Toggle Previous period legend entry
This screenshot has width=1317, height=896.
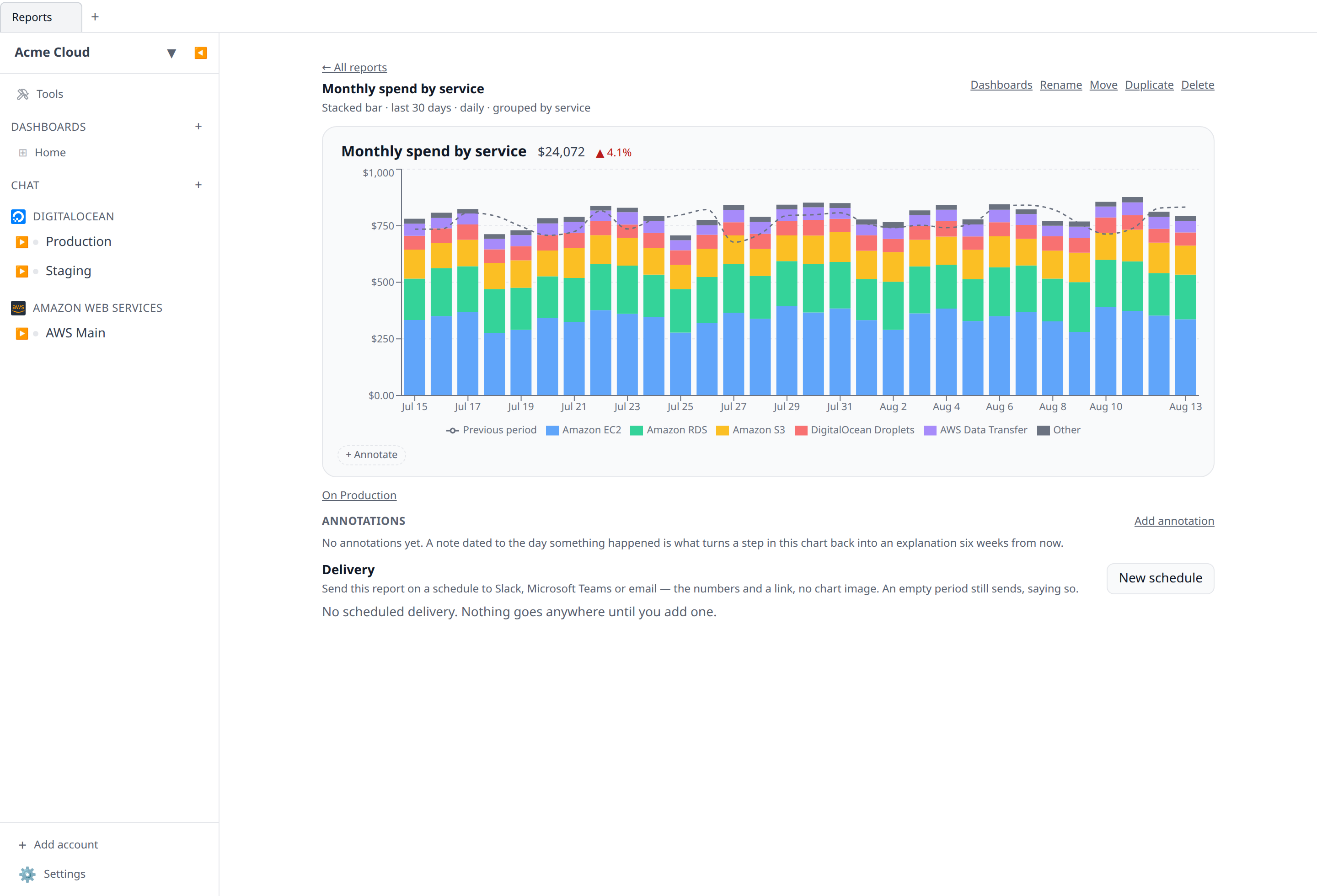(491, 430)
